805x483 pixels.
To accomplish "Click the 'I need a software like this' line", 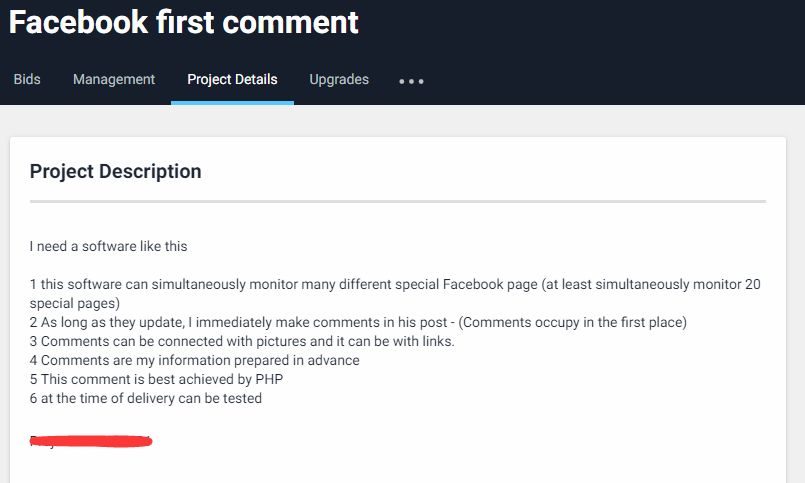I will pyautogui.click(x=108, y=246).
